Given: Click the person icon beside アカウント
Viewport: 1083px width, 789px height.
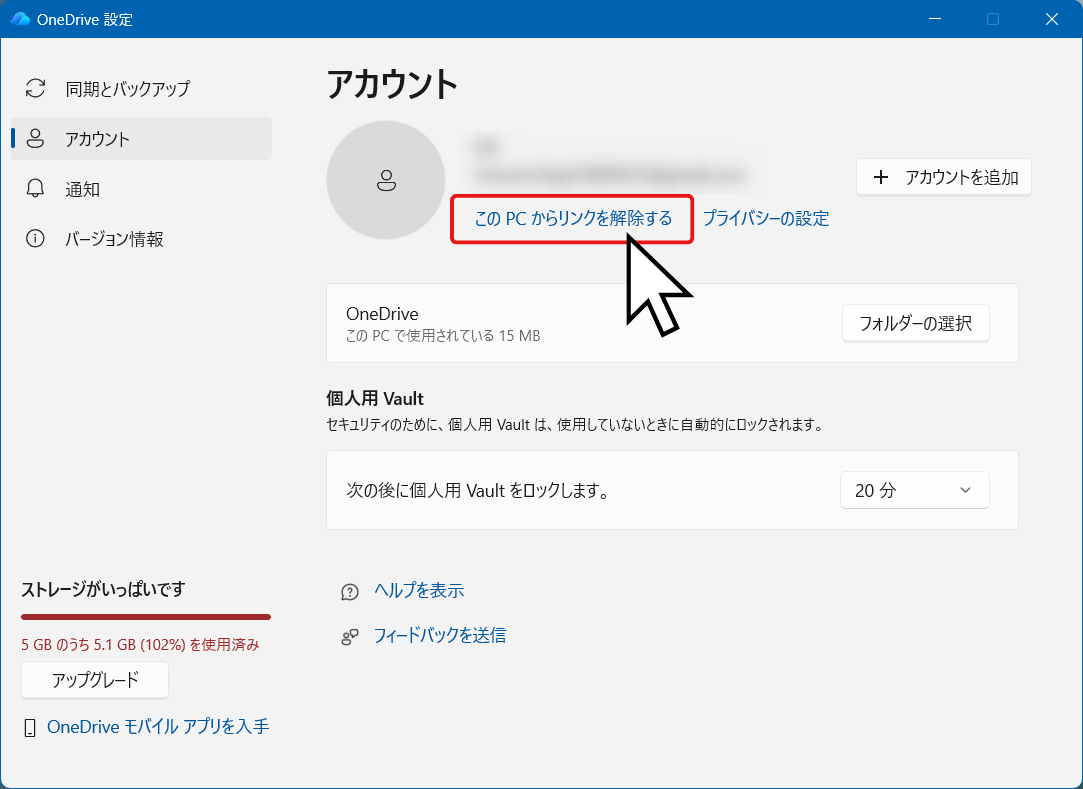Looking at the screenshot, I should [35, 139].
